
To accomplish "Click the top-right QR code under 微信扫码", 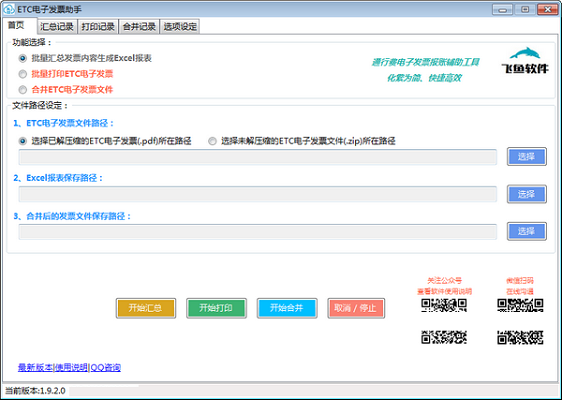I will pos(520,305).
